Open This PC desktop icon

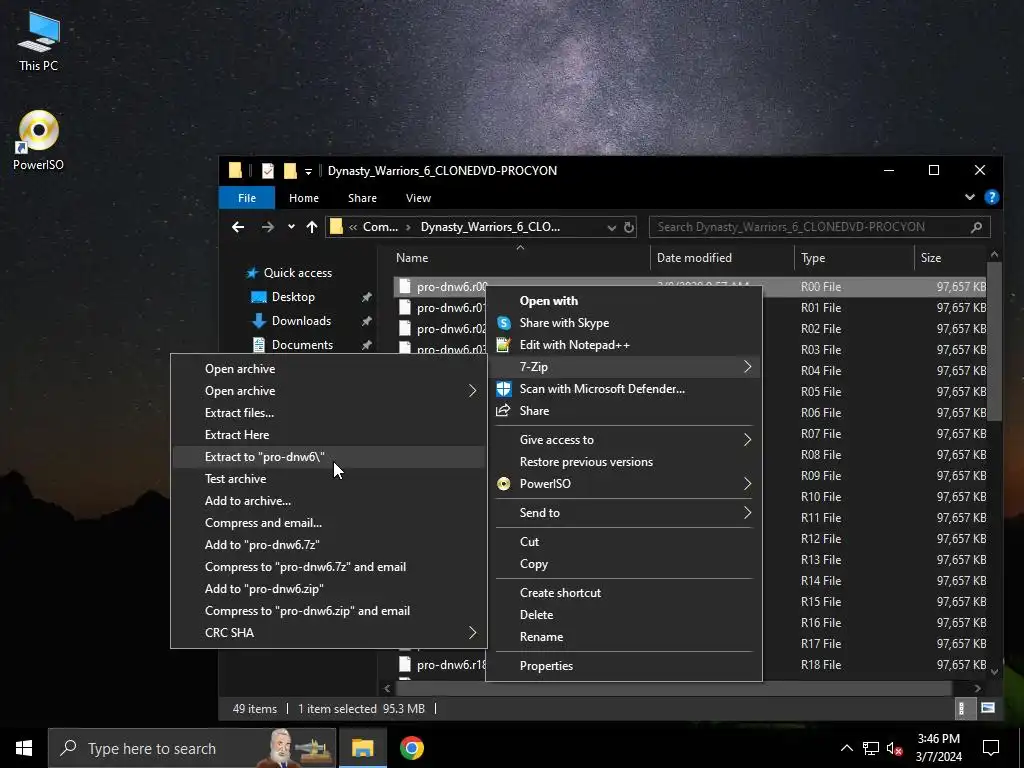click(39, 42)
